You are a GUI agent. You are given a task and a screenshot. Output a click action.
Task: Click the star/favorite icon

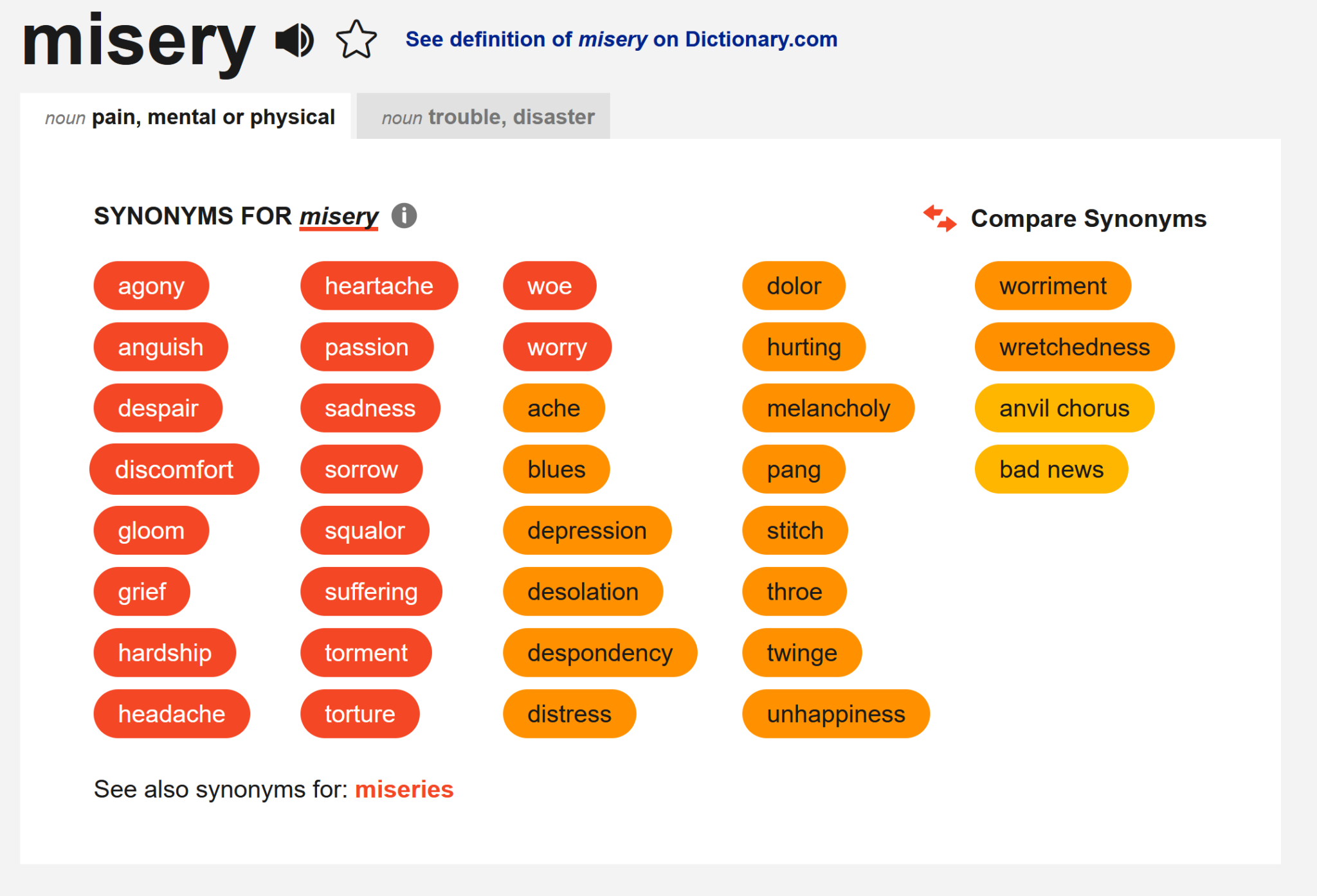click(x=353, y=36)
